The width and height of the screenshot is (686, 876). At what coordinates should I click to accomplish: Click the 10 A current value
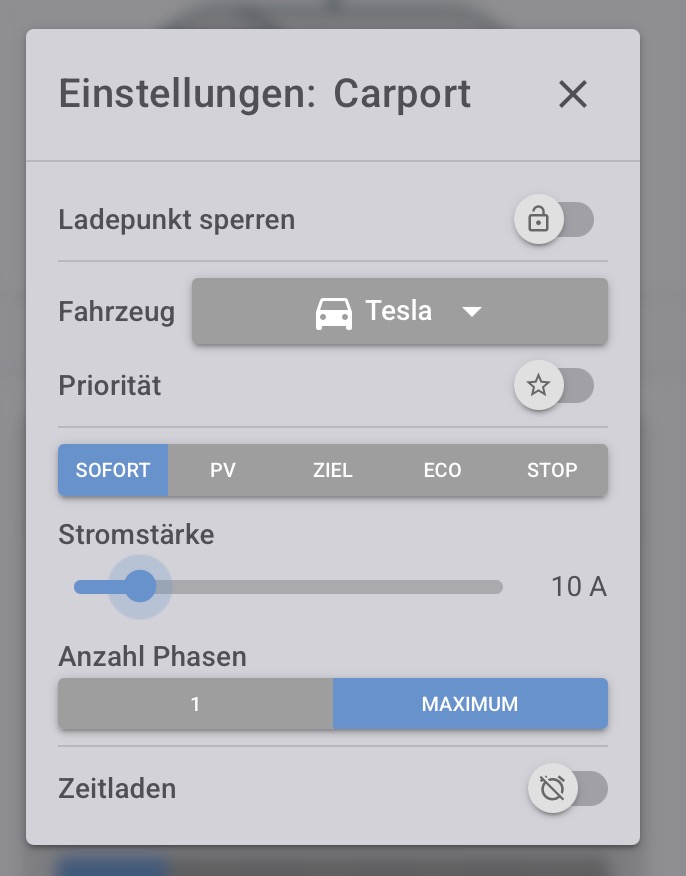[579, 587]
